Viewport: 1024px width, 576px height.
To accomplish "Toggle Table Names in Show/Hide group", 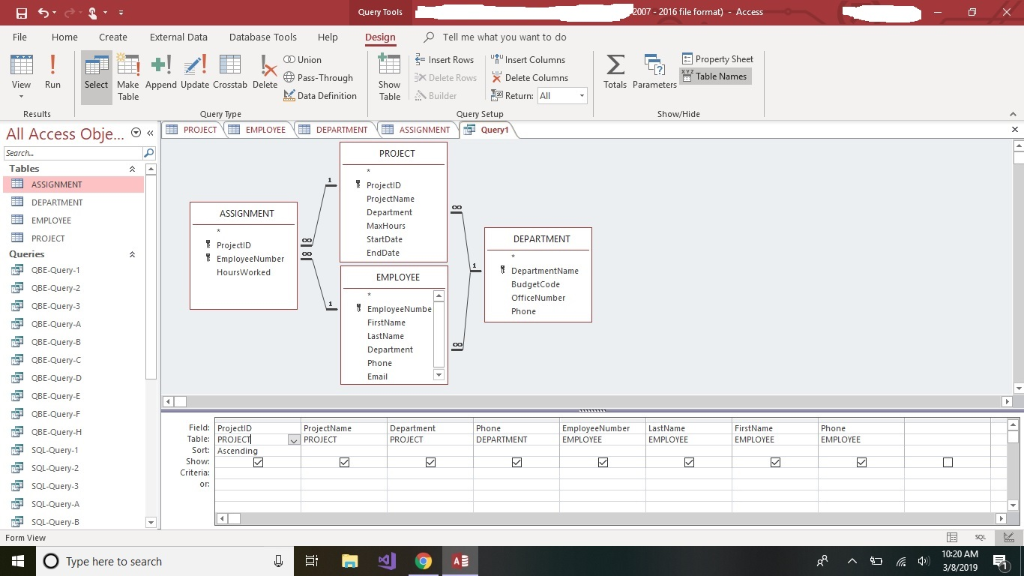I will pyautogui.click(x=716, y=76).
